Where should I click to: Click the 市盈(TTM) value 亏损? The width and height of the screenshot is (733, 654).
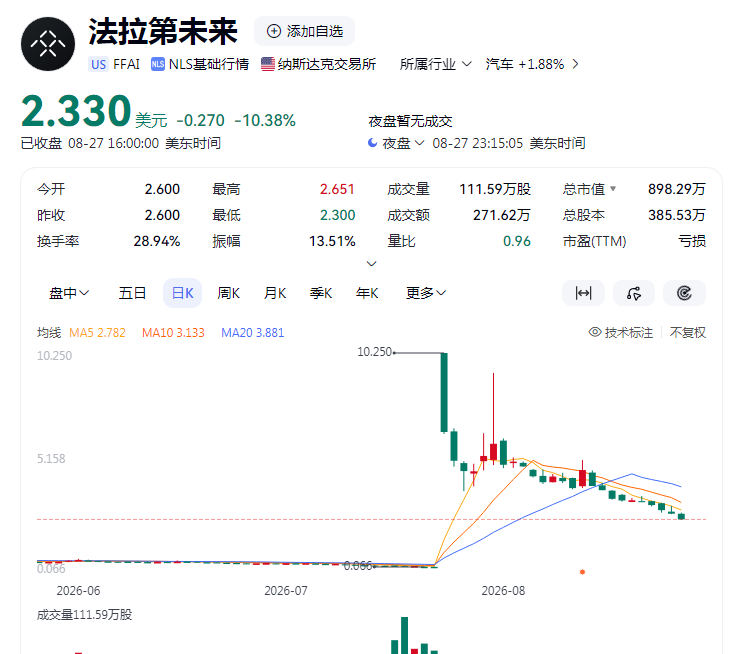pyautogui.click(x=692, y=241)
